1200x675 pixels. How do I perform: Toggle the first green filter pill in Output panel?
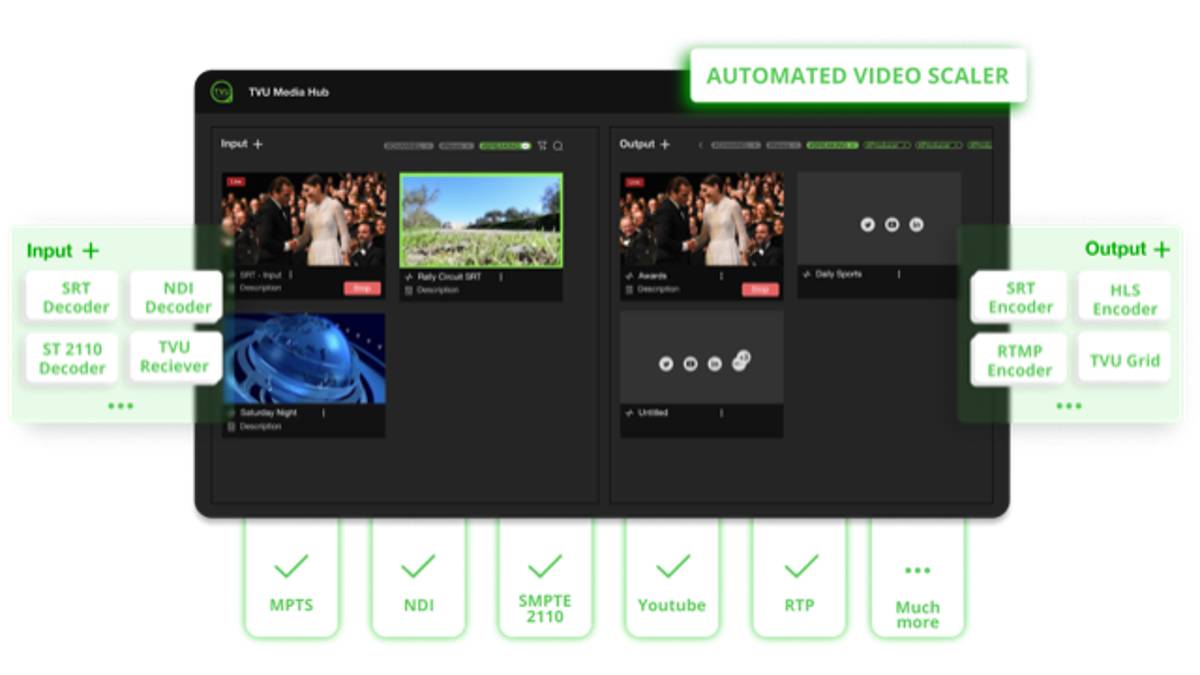[x=832, y=146]
